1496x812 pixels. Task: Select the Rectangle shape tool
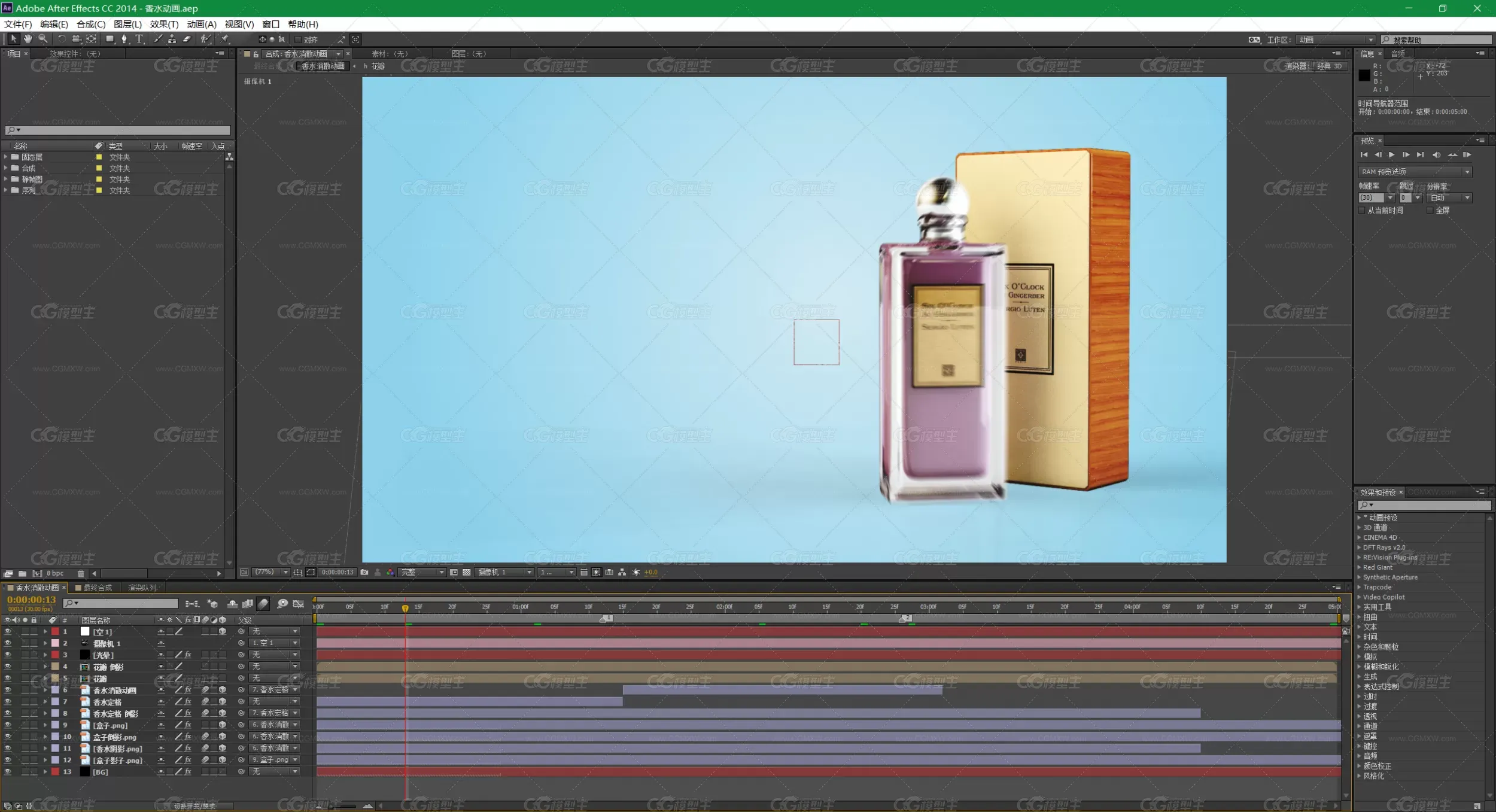(110, 39)
